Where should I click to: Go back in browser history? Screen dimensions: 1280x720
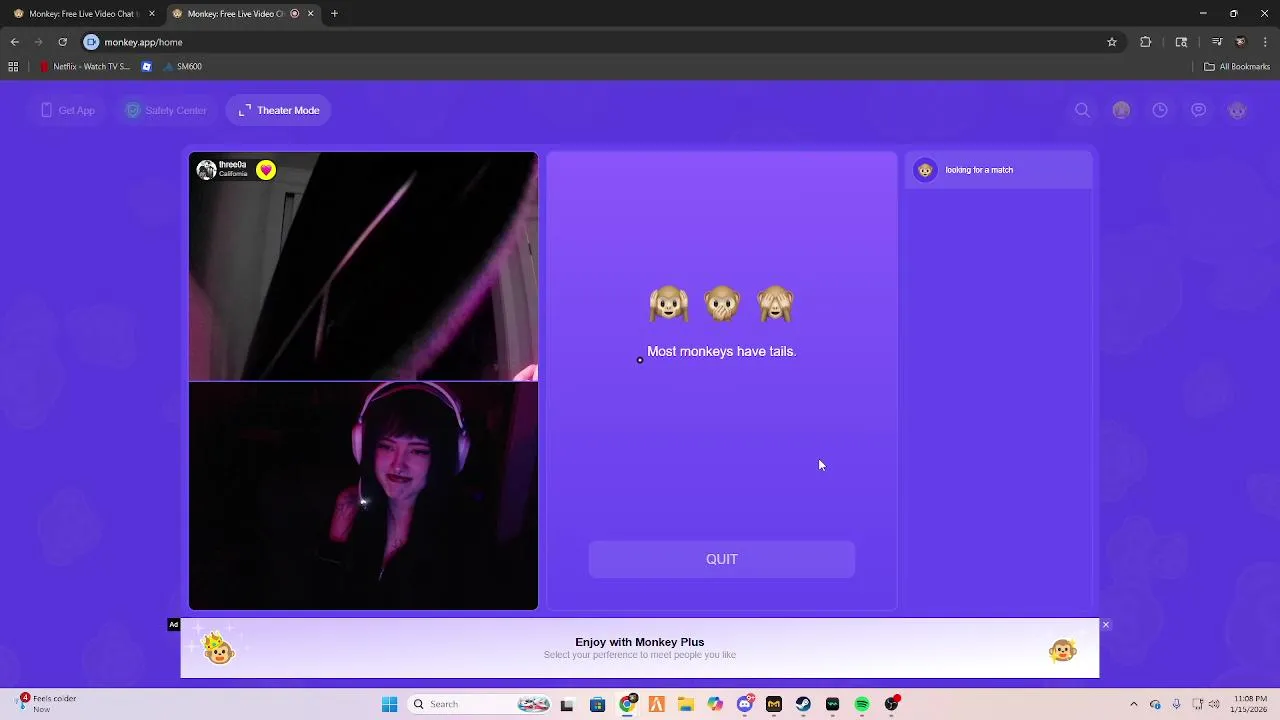pos(14,42)
